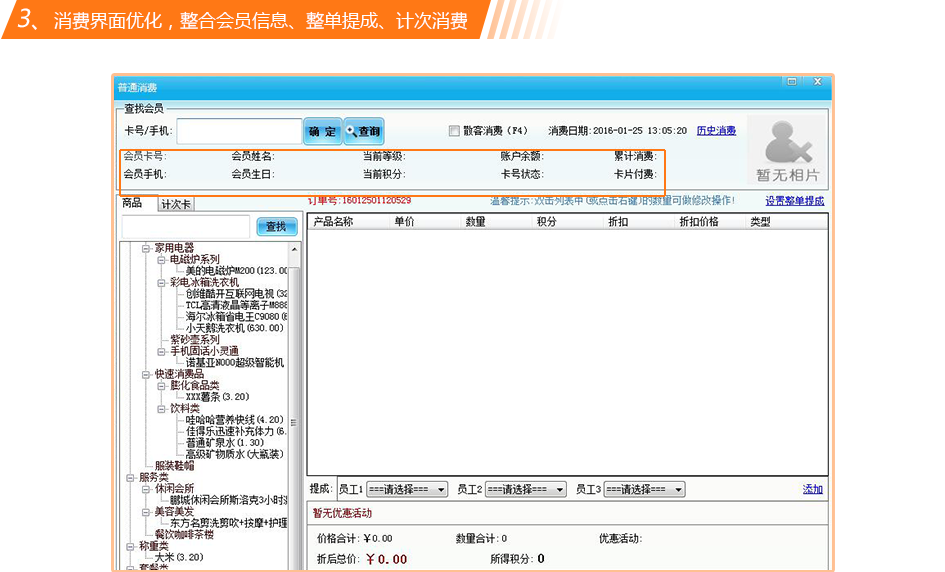Click the 查询 search magnifier button
This screenshot has height=572, width=945.
[363, 131]
